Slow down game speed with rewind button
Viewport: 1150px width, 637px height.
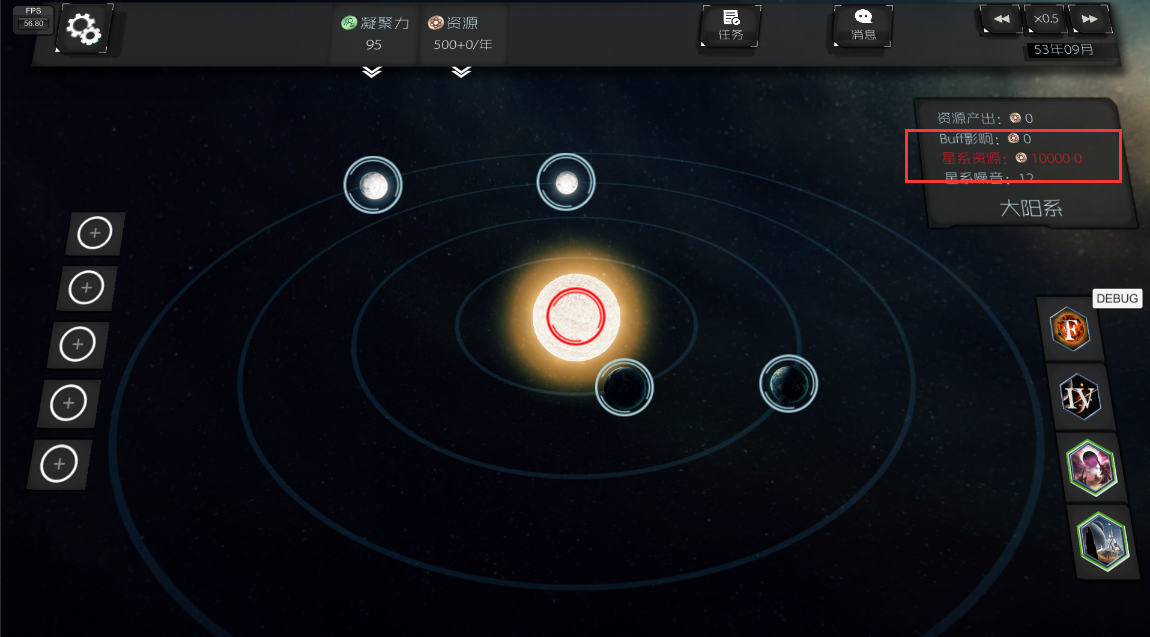click(1001, 19)
